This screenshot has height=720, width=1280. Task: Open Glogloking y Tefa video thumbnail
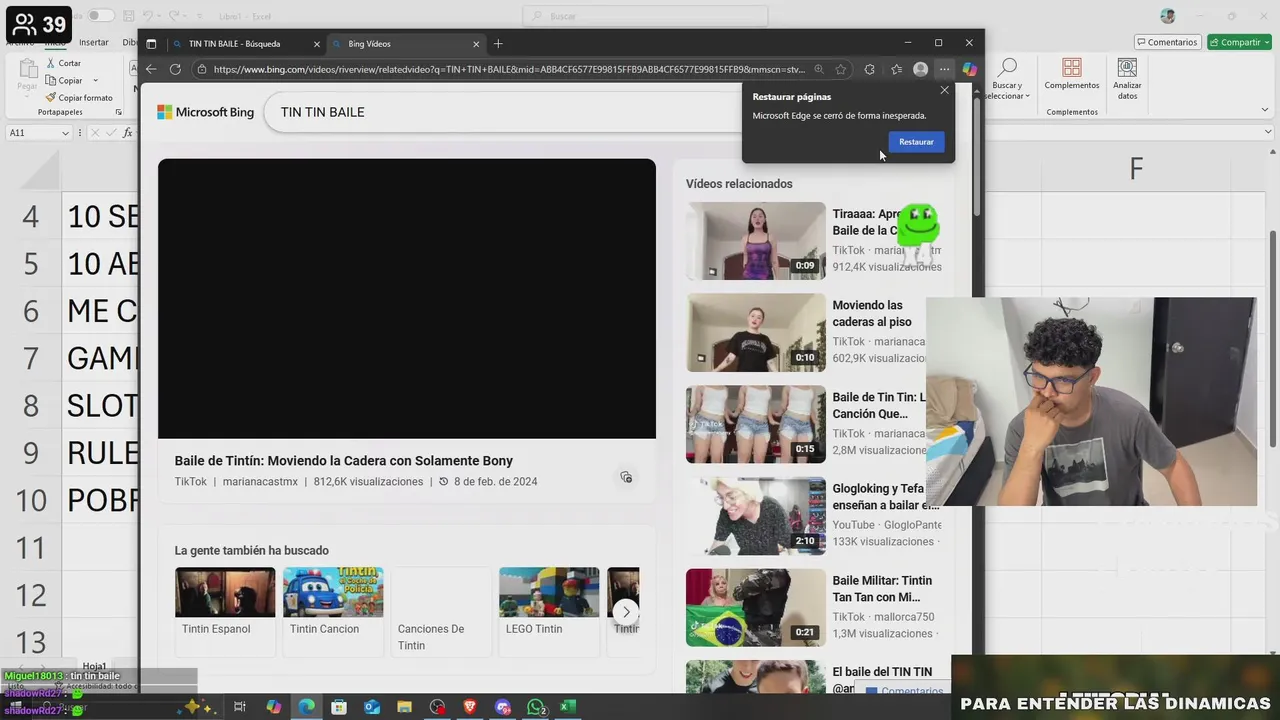tap(756, 516)
